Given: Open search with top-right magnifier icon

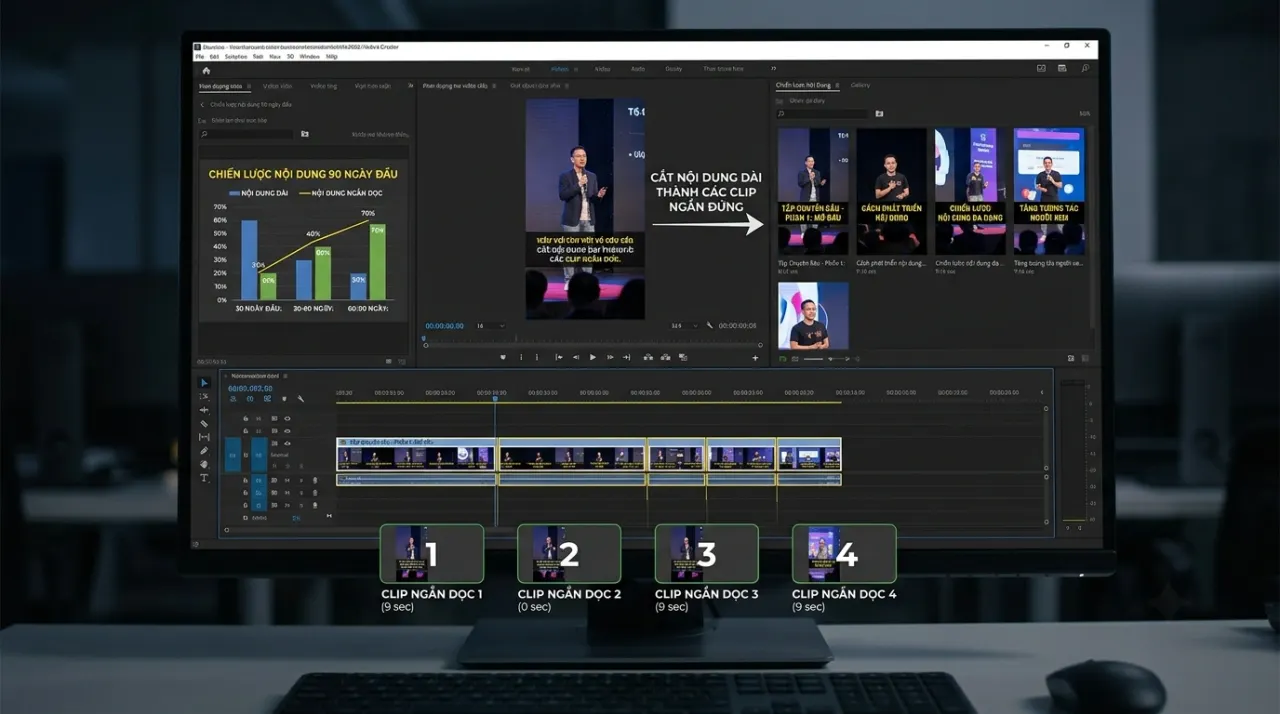Looking at the screenshot, I should [x=1085, y=68].
